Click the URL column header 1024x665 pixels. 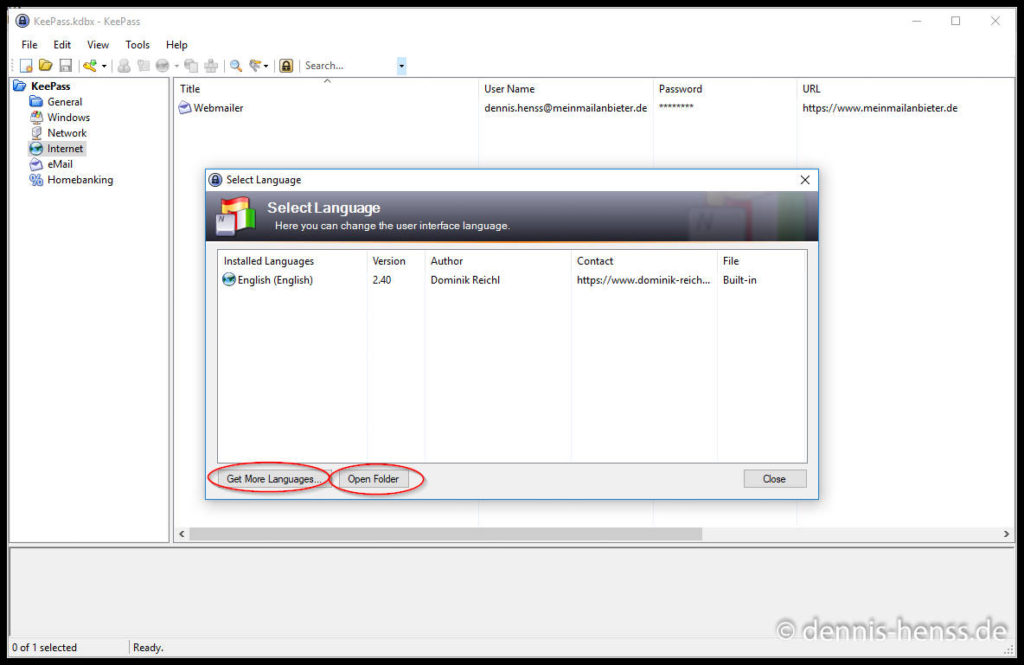[906, 89]
